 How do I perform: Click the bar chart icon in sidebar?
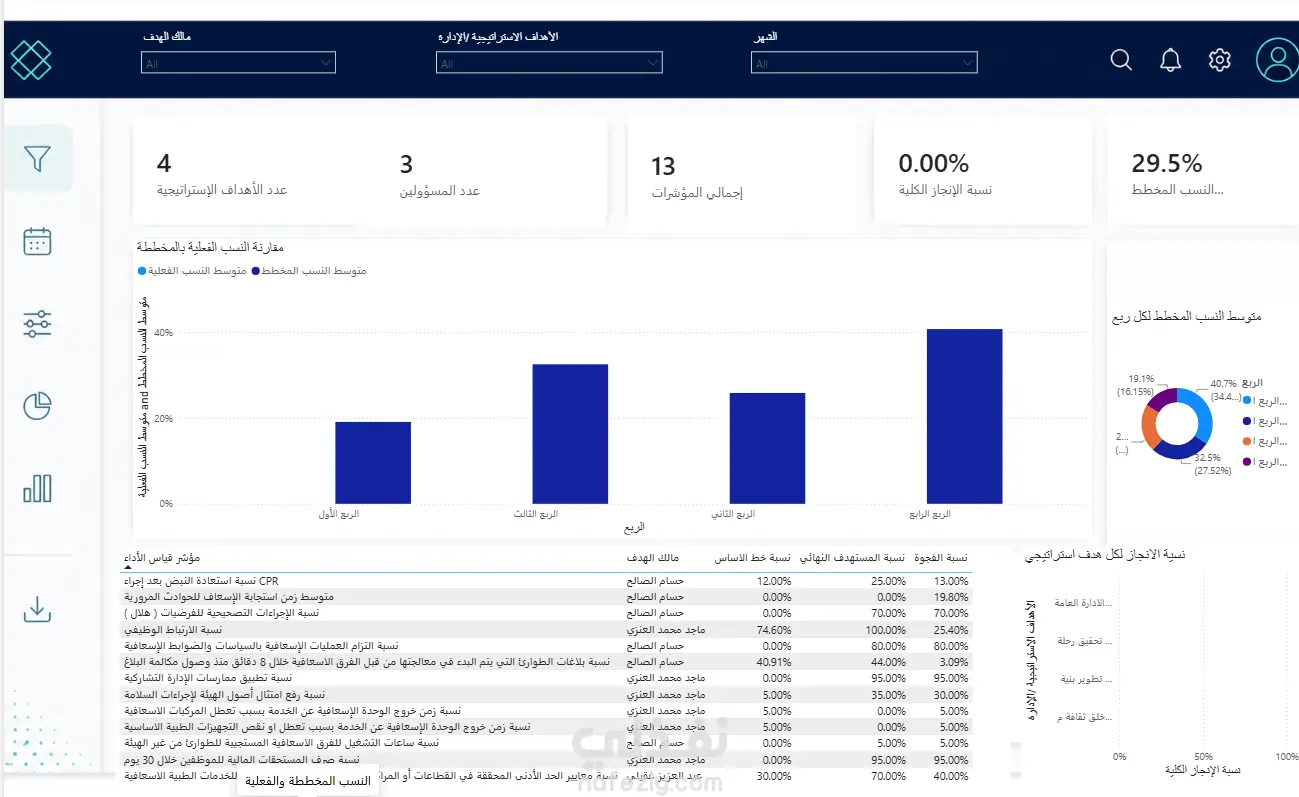pyautogui.click(x=37, y=488)
